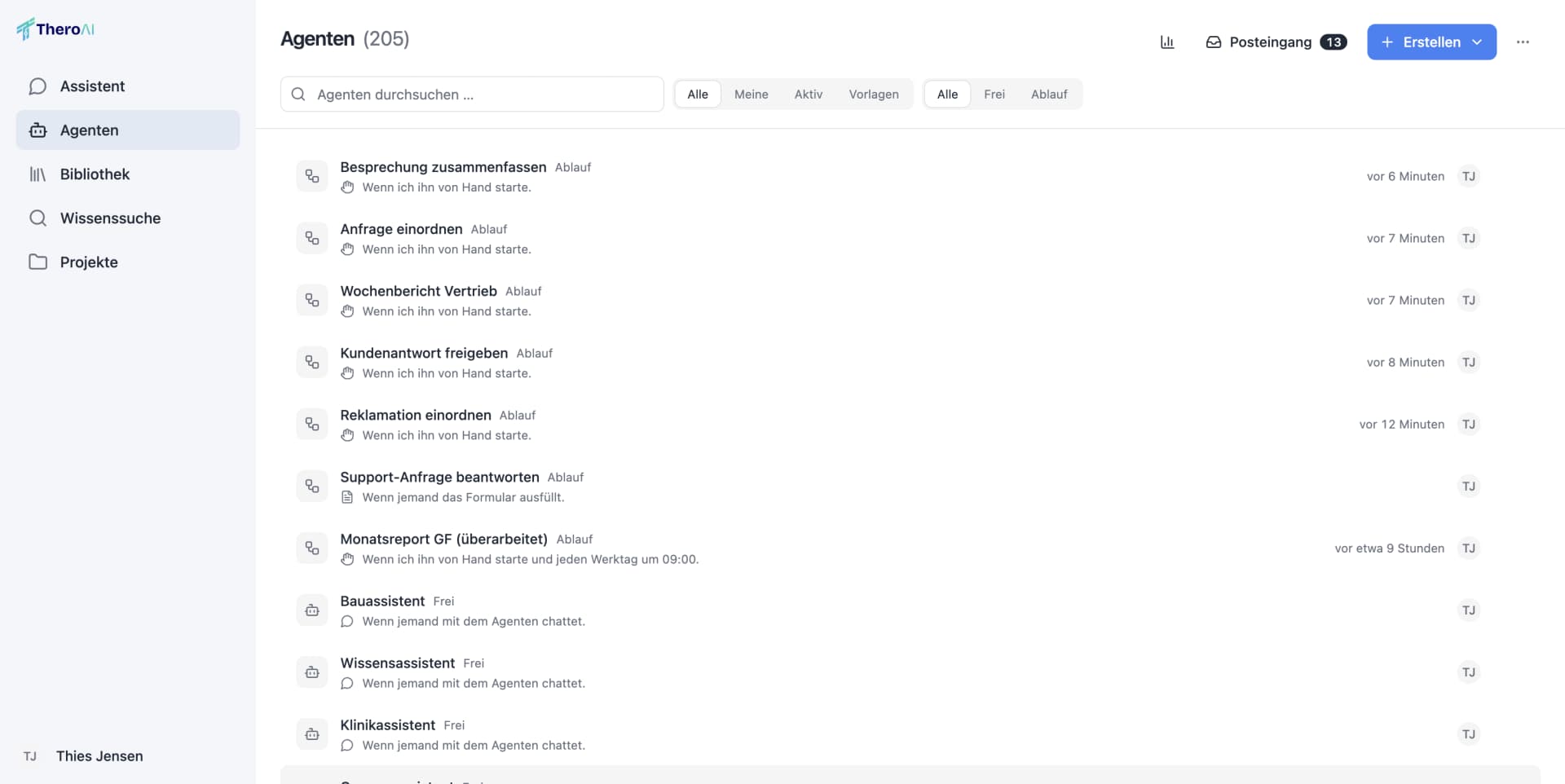Expand the Erstellen dropdown chevron

click(1477, 42)
